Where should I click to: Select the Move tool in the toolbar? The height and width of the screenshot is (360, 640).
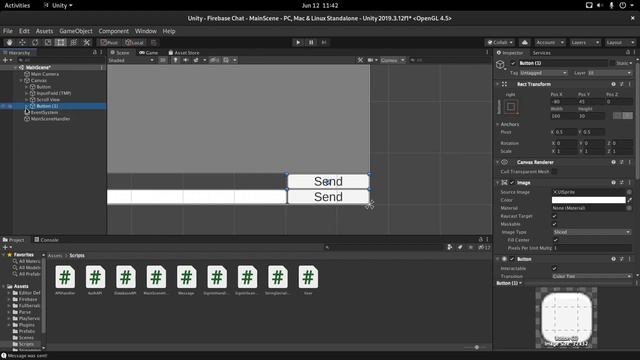(22, 42)
